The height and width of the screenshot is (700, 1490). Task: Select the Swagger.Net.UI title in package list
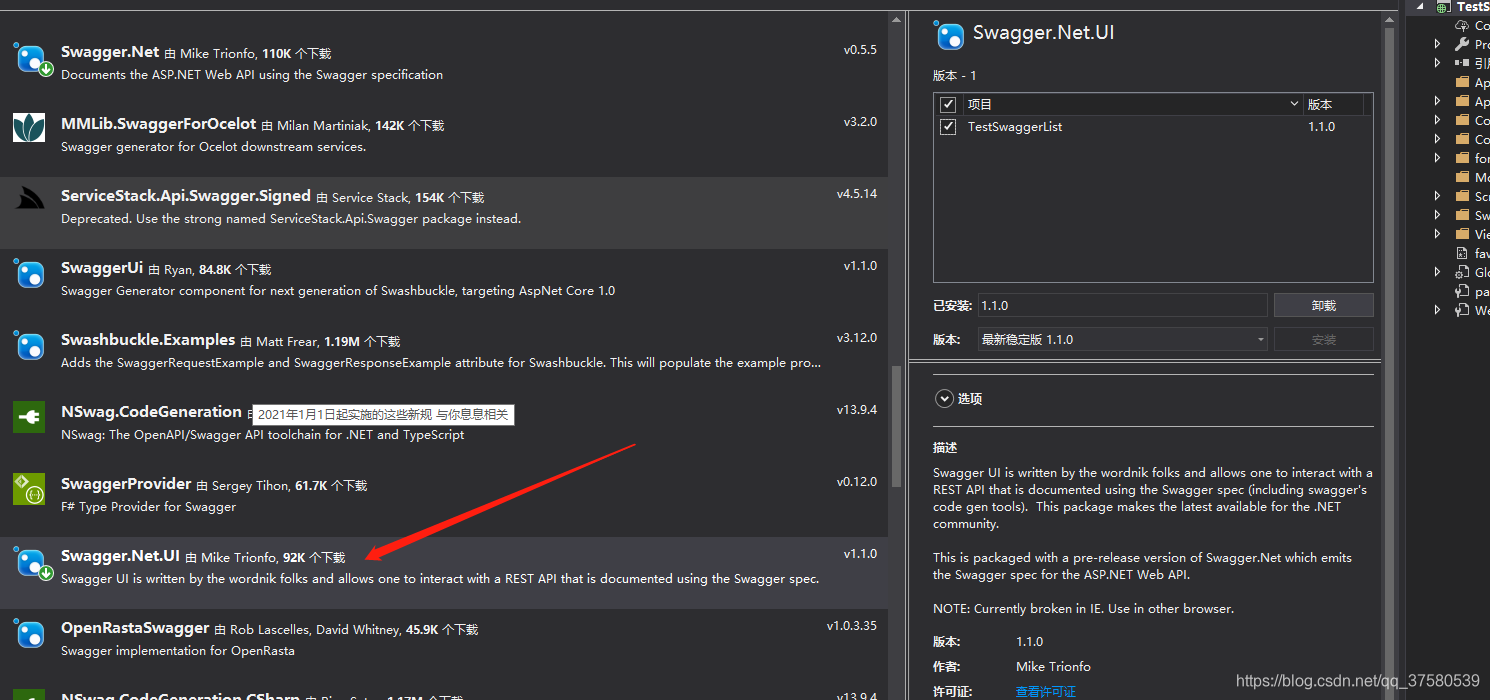[x=120, y=556]
